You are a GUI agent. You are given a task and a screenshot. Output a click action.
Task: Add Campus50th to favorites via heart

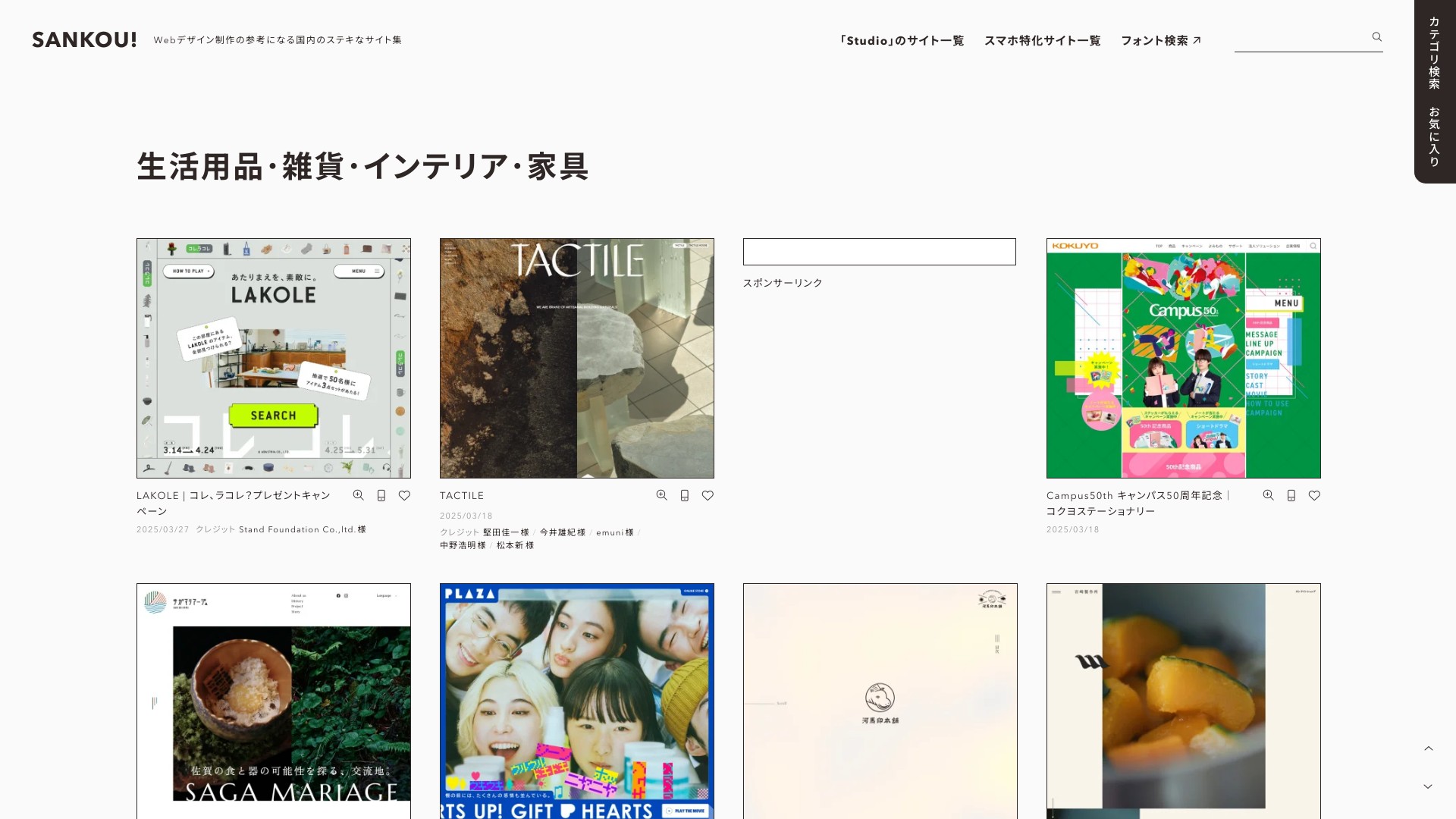(1314, 495)
